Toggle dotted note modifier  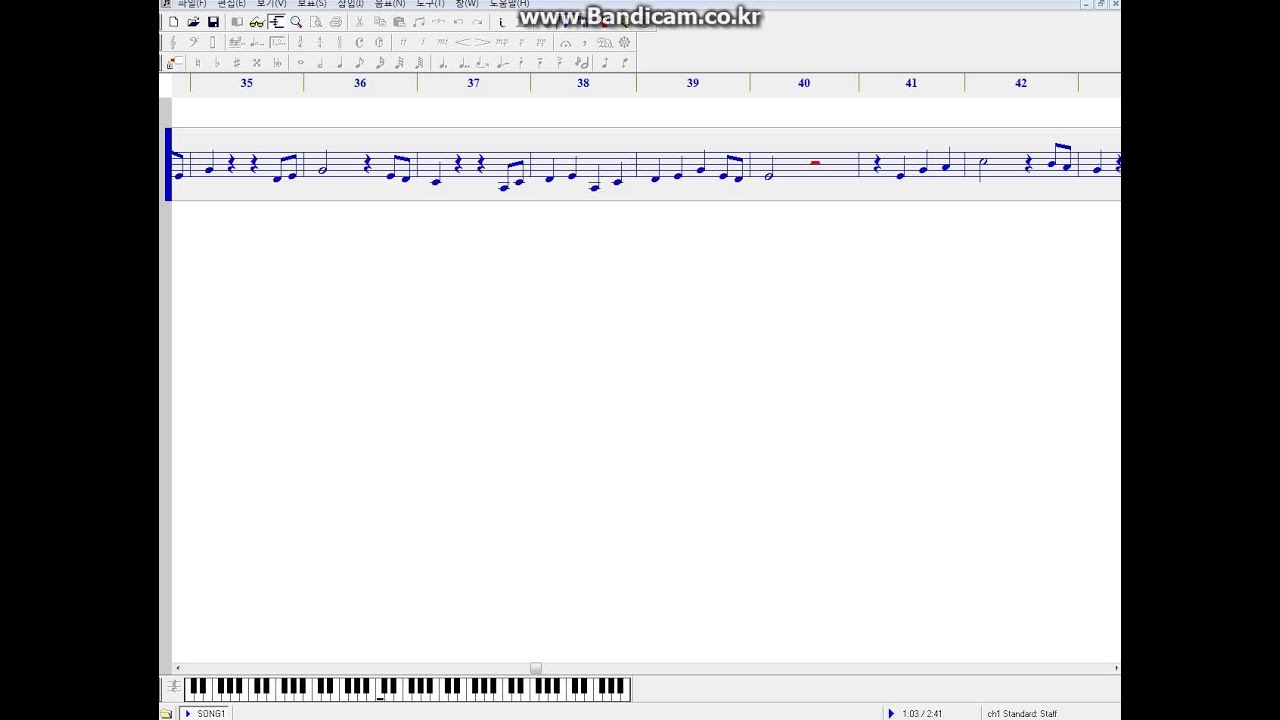(x=441, y=62)
